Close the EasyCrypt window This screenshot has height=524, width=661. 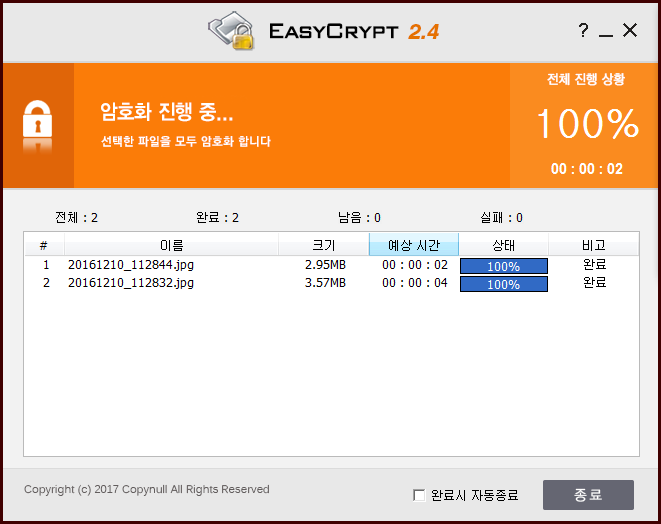630,30
